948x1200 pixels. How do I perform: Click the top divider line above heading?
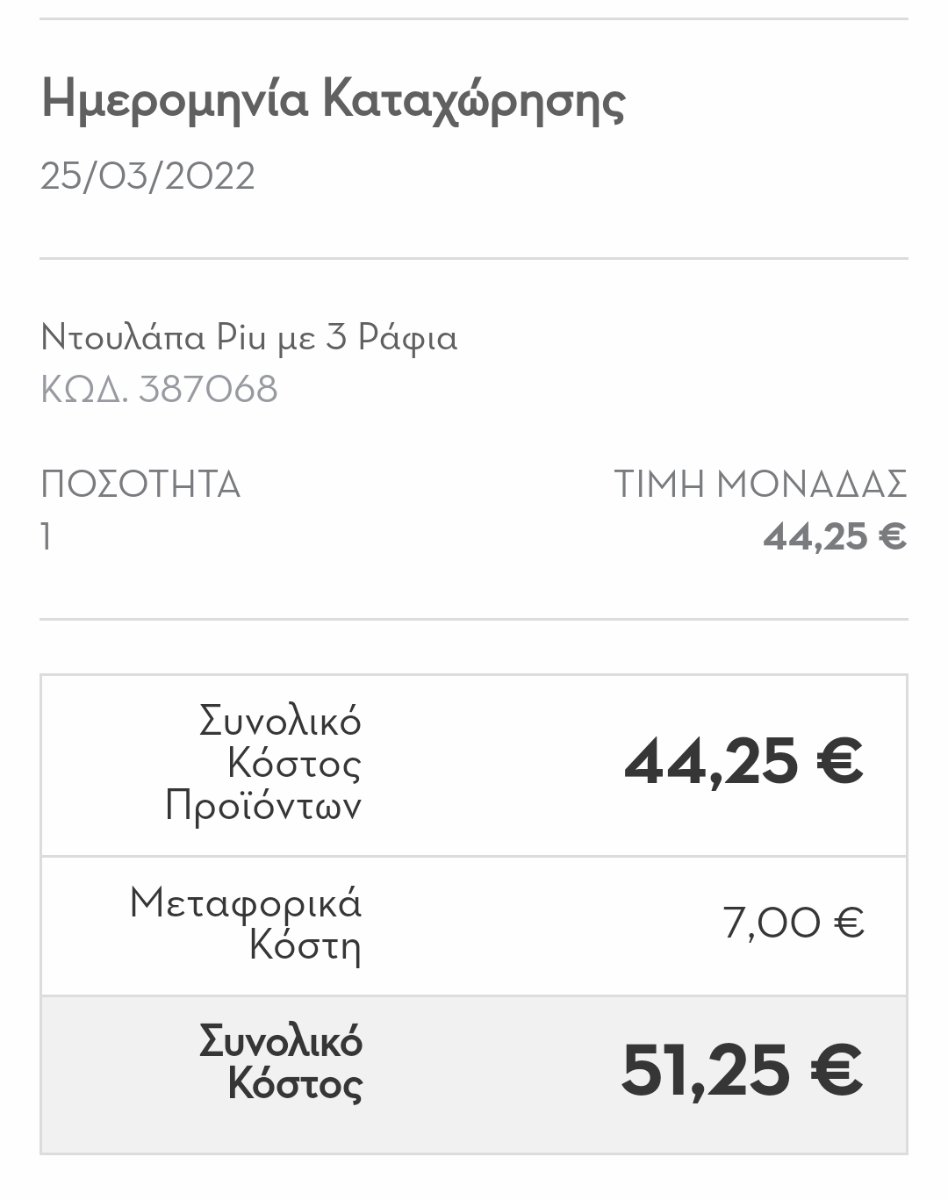coord(474,18)
